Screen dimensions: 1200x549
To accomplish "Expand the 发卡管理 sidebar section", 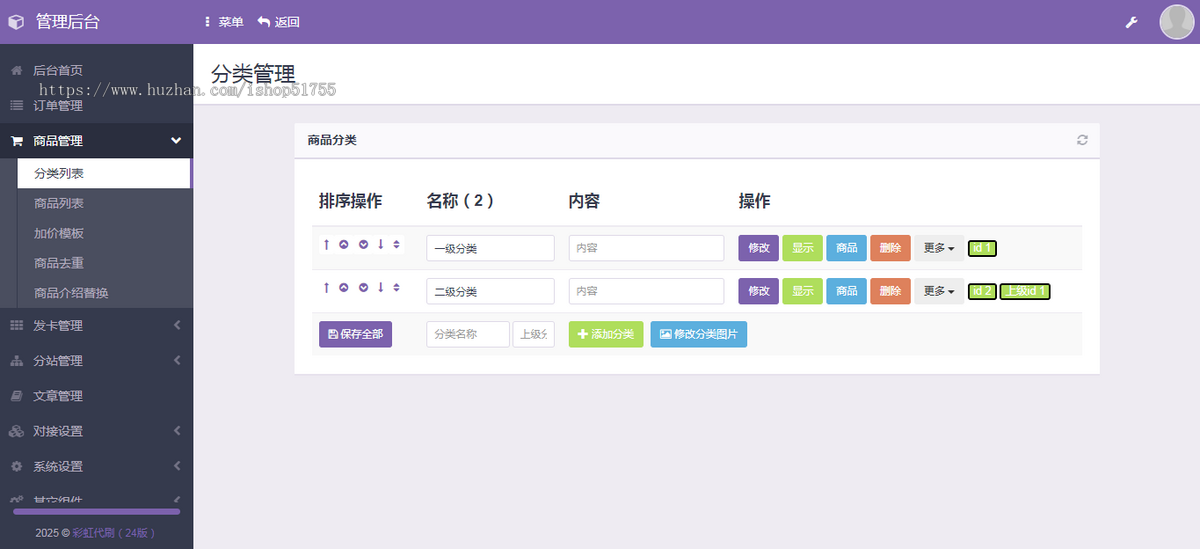I will point(96,325).
